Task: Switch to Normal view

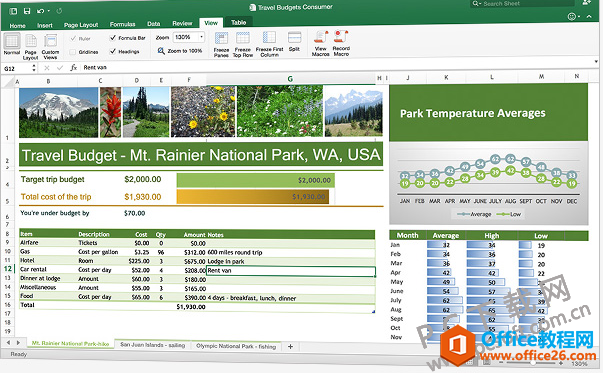Action: coord(12,44)
